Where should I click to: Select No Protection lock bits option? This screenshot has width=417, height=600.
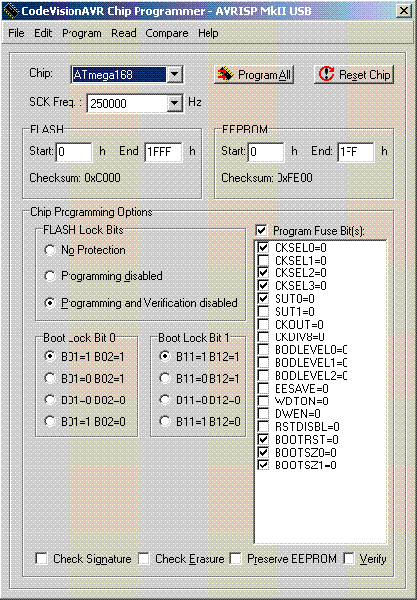point(85,250)
